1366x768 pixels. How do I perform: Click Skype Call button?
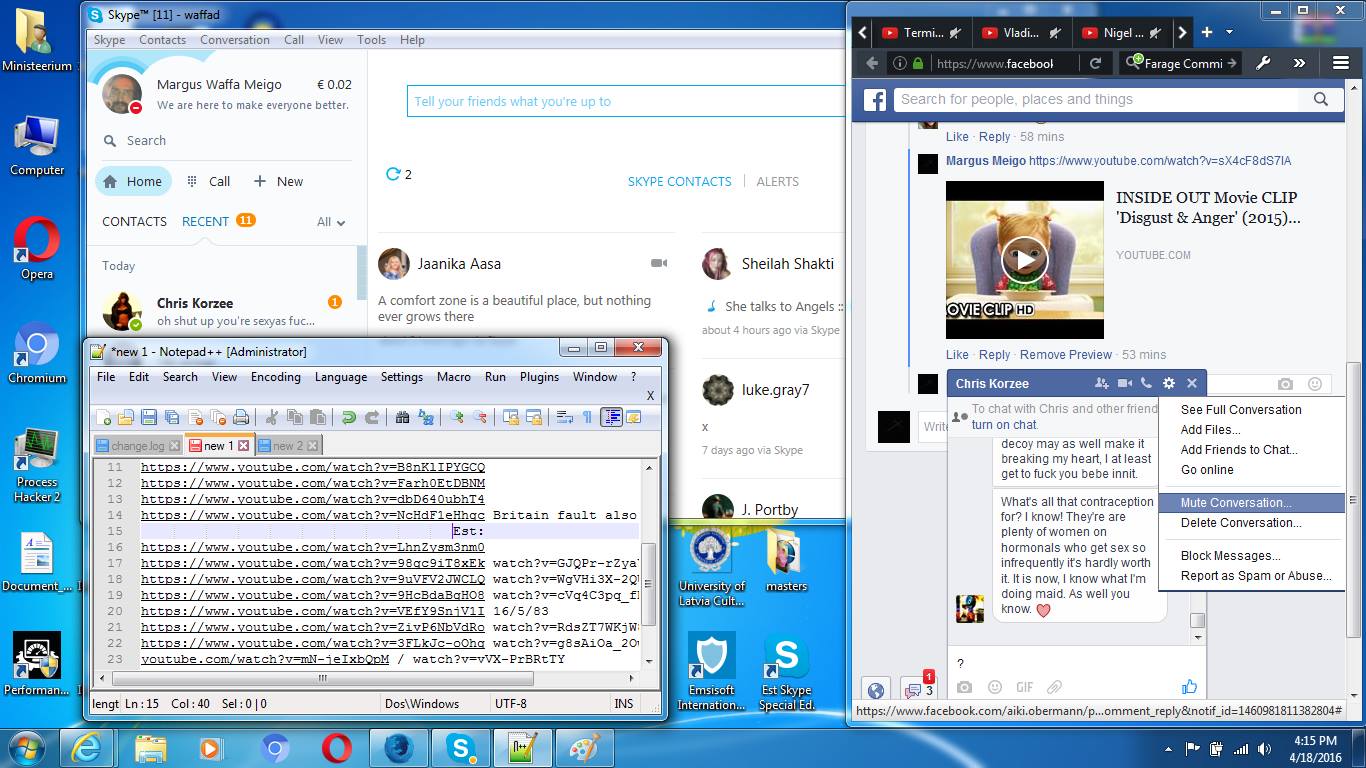point(209,181)
